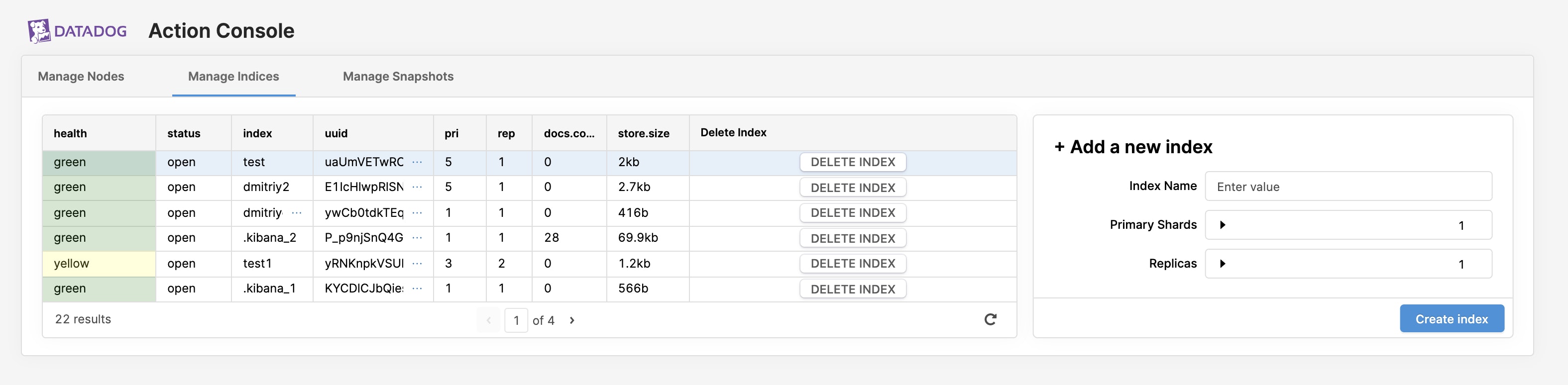Delete the .kibana_2 index
1568x385 pixels.
click(x=852, y=238)
